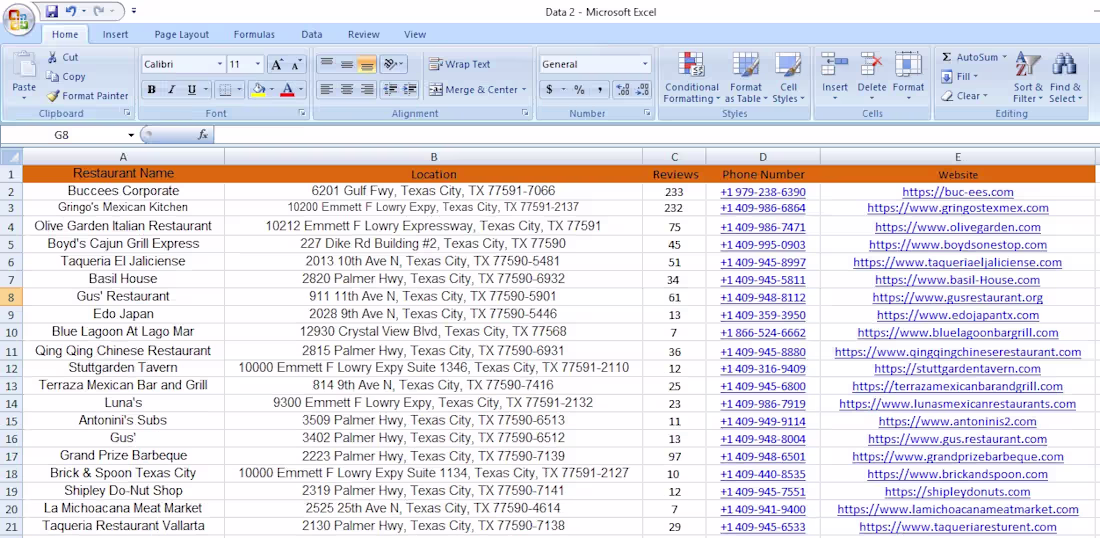Viewport: 1100px width, 538px height.
Task: Undo the last action
Action: coord(71,11)
